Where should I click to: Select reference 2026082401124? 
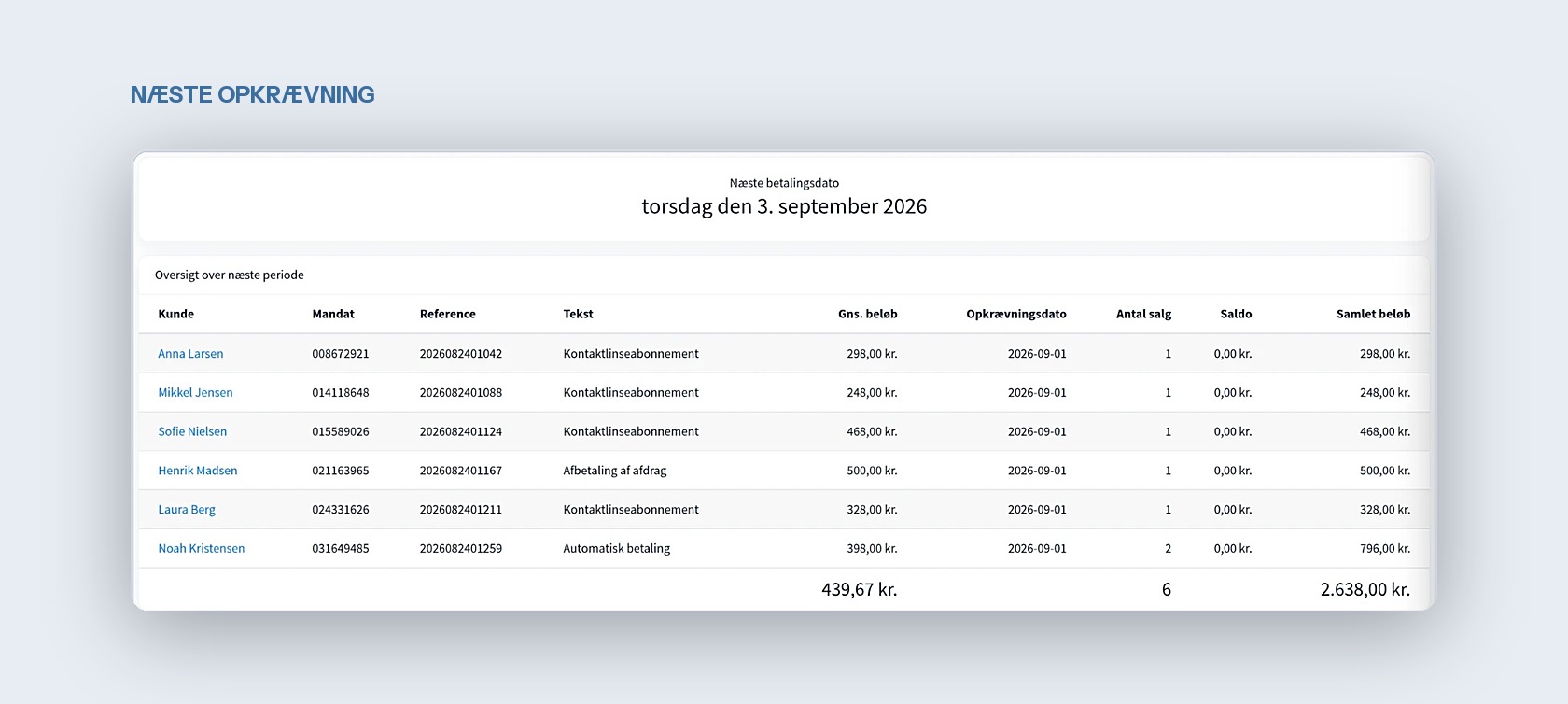(460, 431)
